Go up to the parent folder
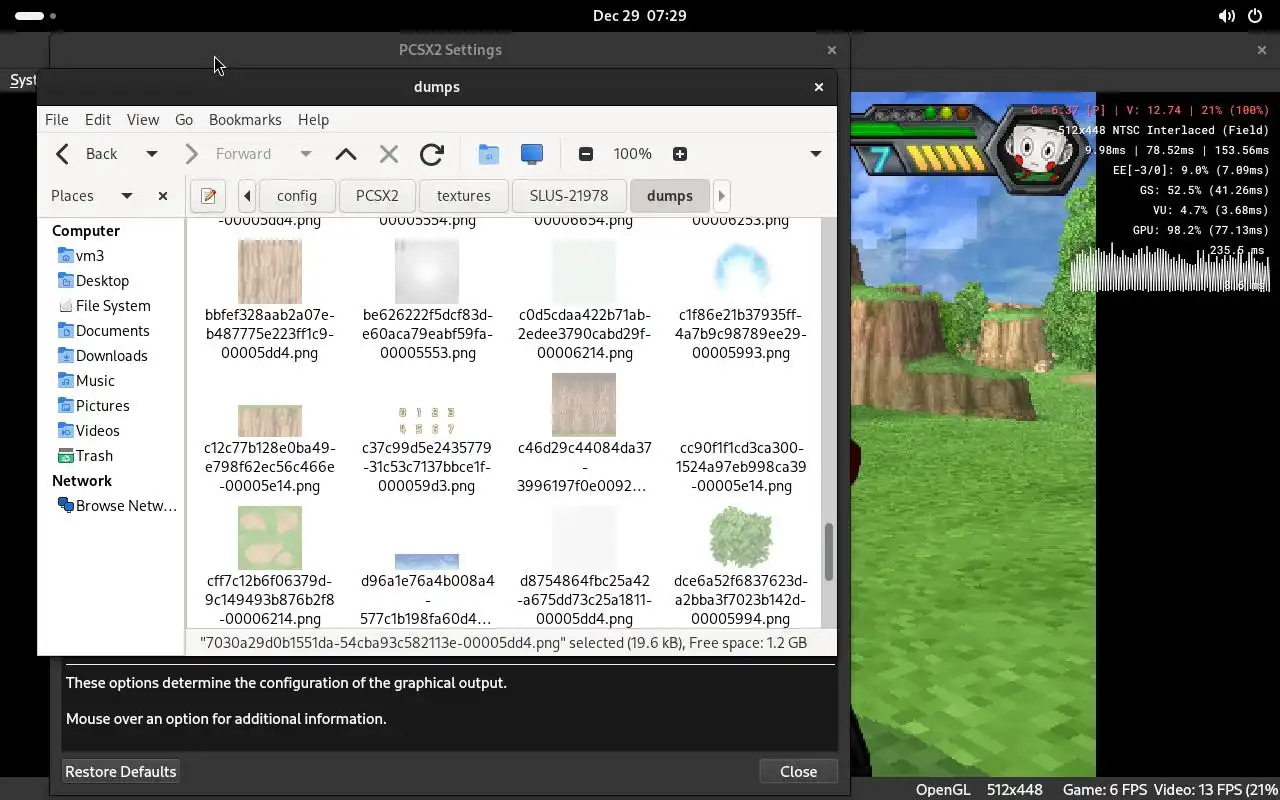The height and width of the screenshot is (800, 1280). point(346,154)
